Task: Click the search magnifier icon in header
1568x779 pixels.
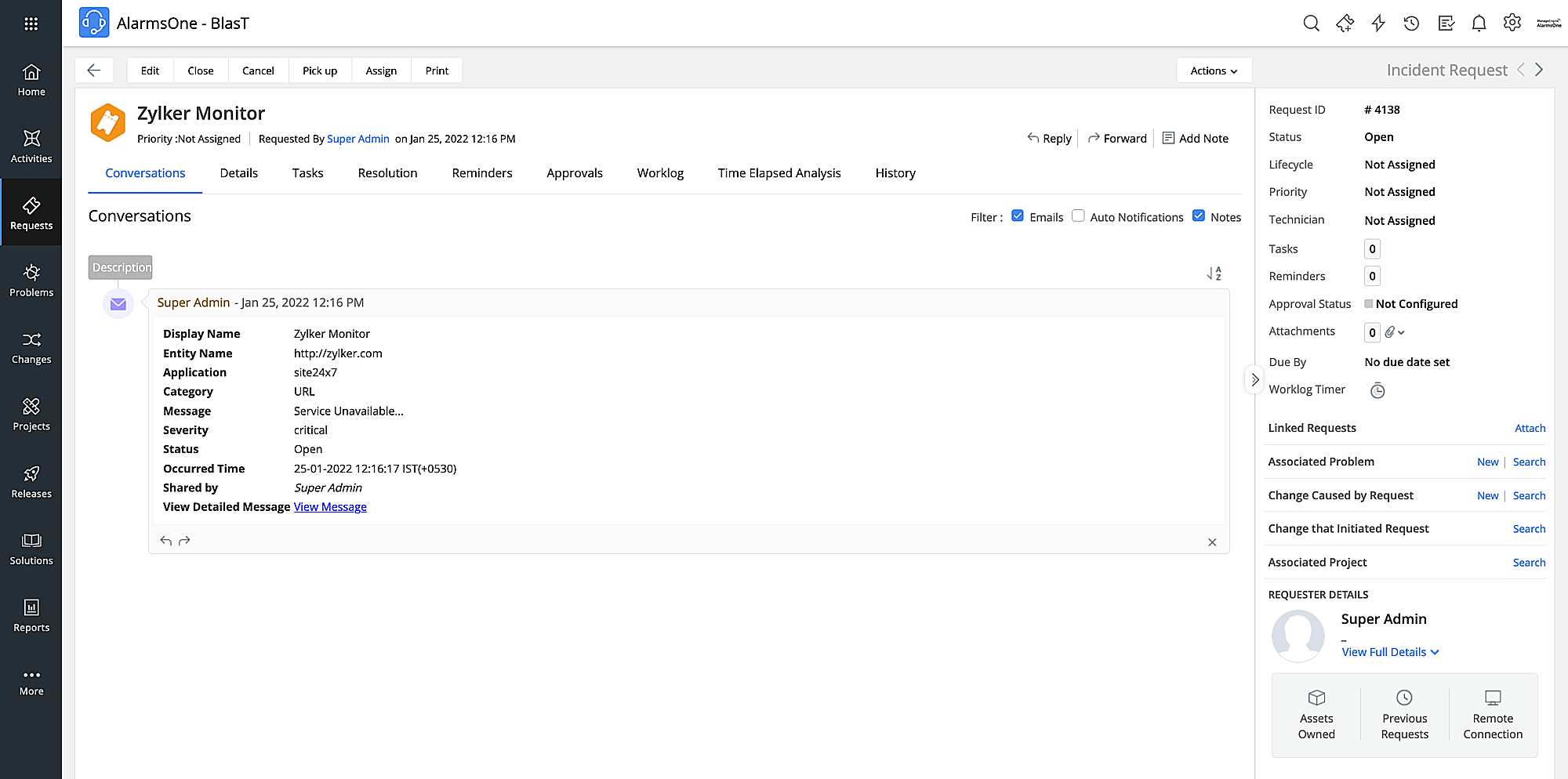Action: pyautogui.click(x=1311, y=24)
